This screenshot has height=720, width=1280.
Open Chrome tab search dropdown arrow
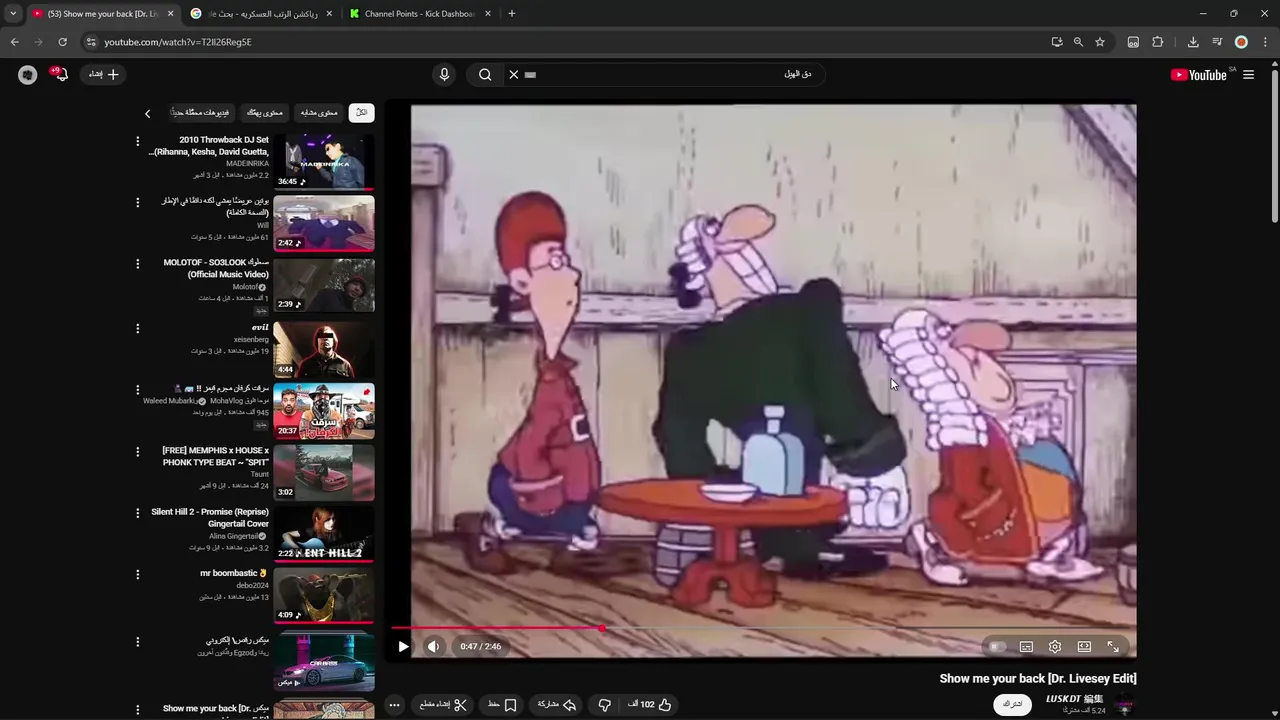(x=13, y=14)
